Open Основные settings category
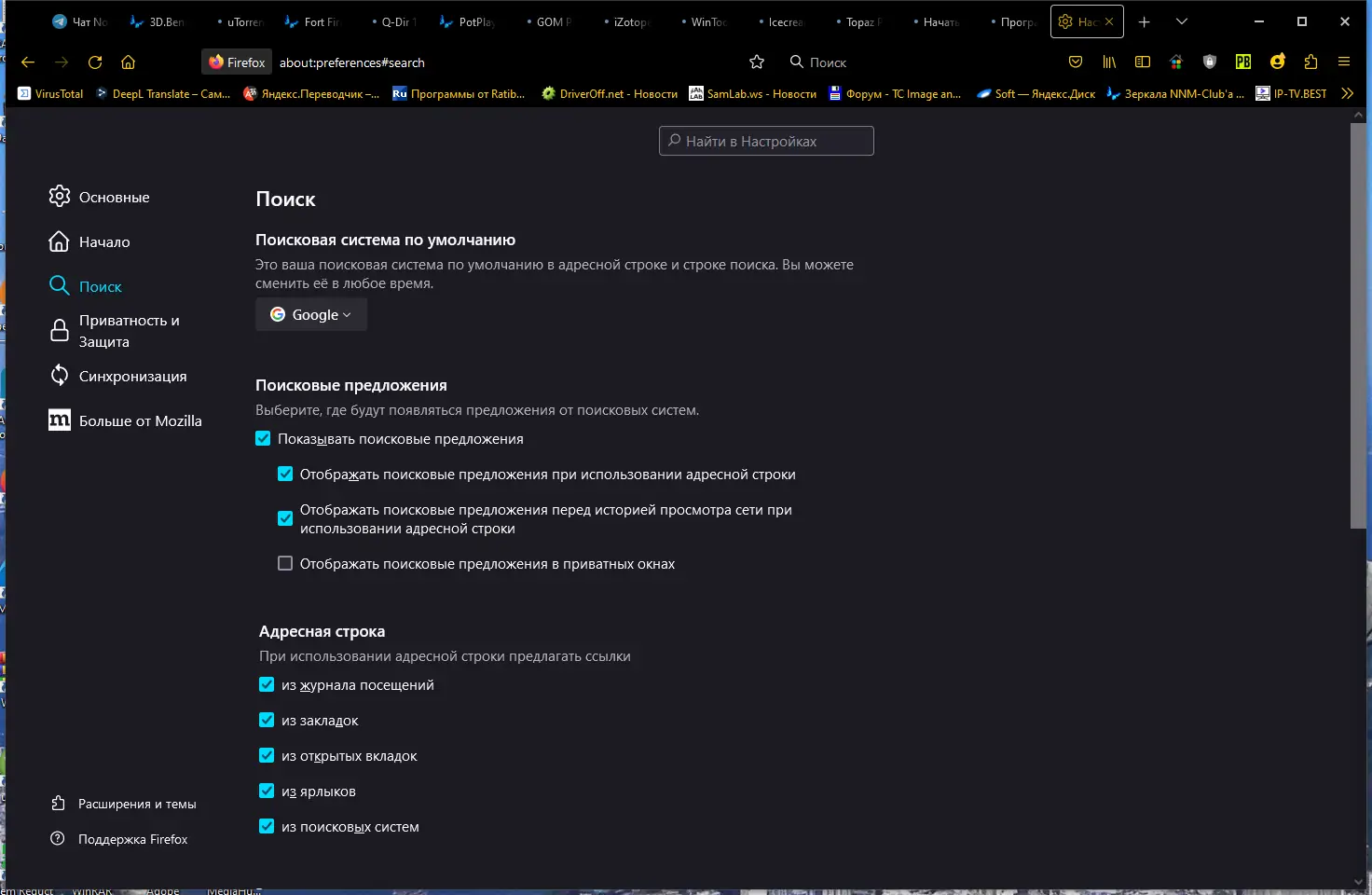This screenshot has height=895, width=1372. point(99,197)
